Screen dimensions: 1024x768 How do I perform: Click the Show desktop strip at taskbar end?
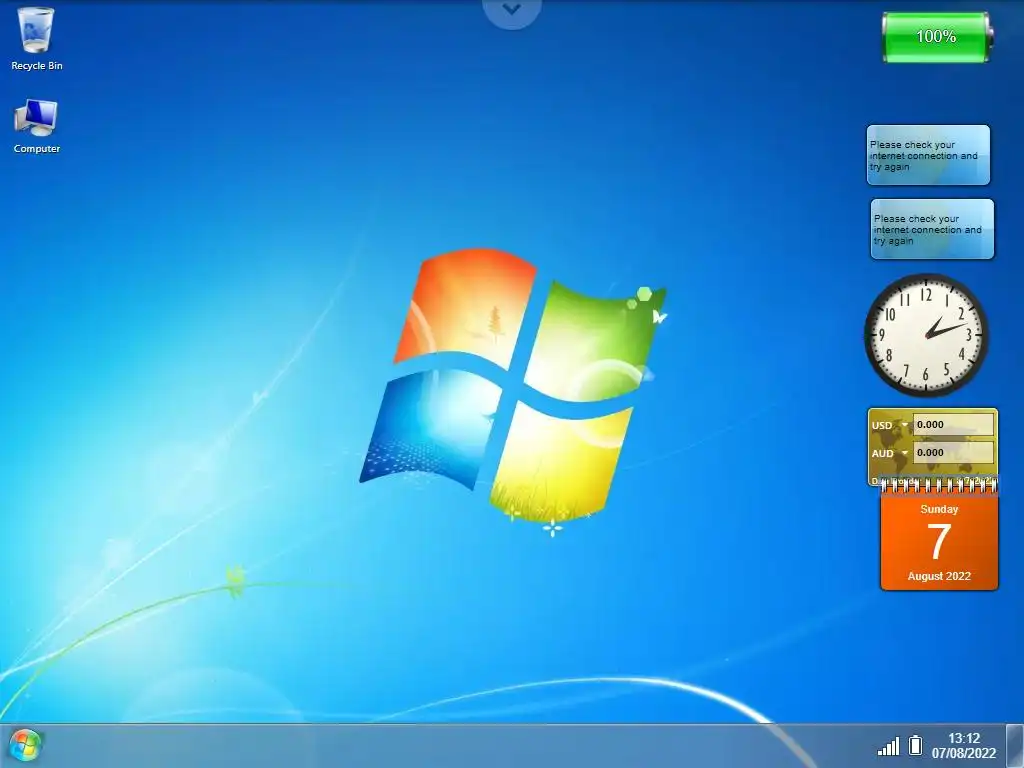(x=1014, y=746)
